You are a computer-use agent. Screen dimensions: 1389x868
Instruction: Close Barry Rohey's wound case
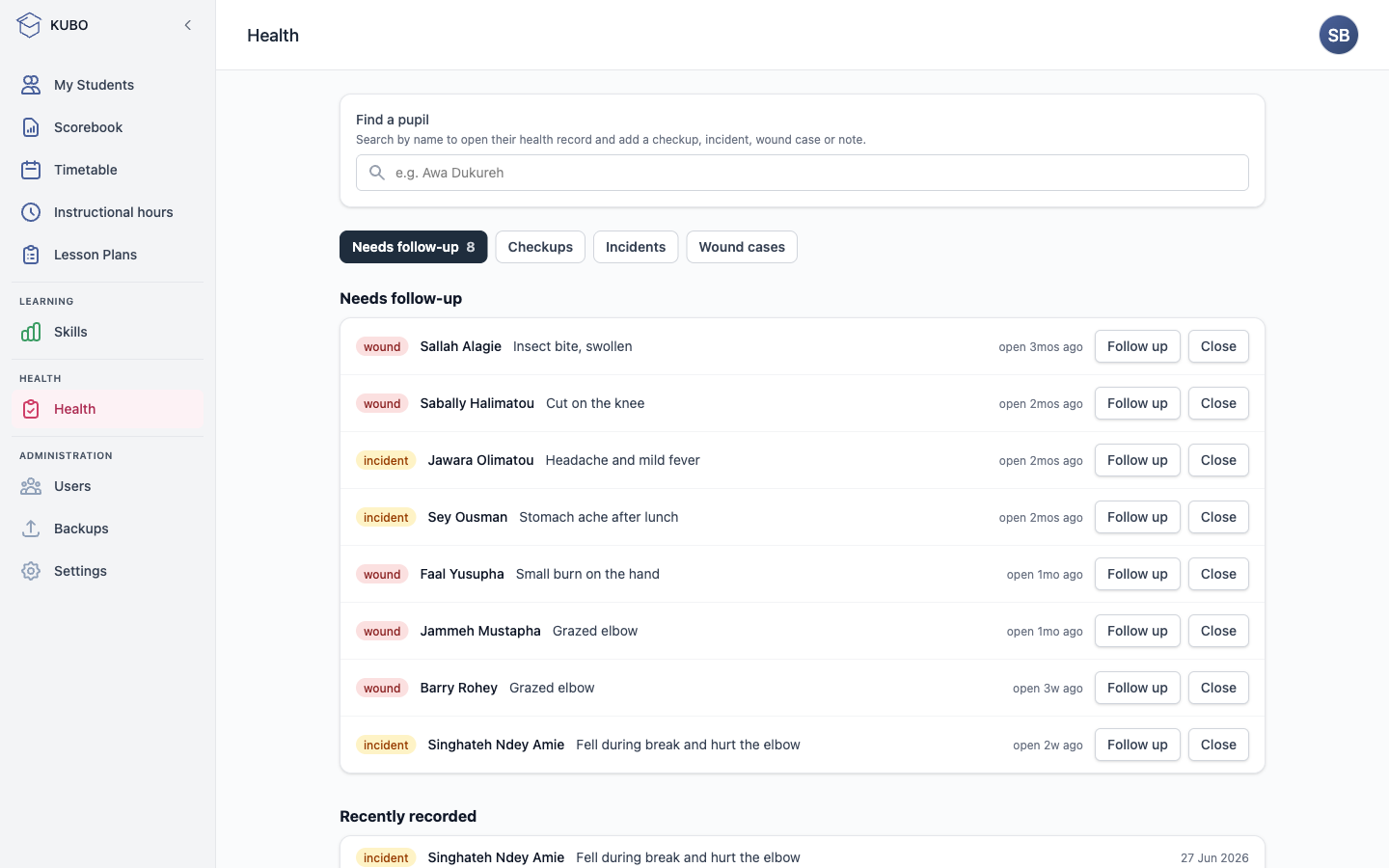(x=1218, y=688)
